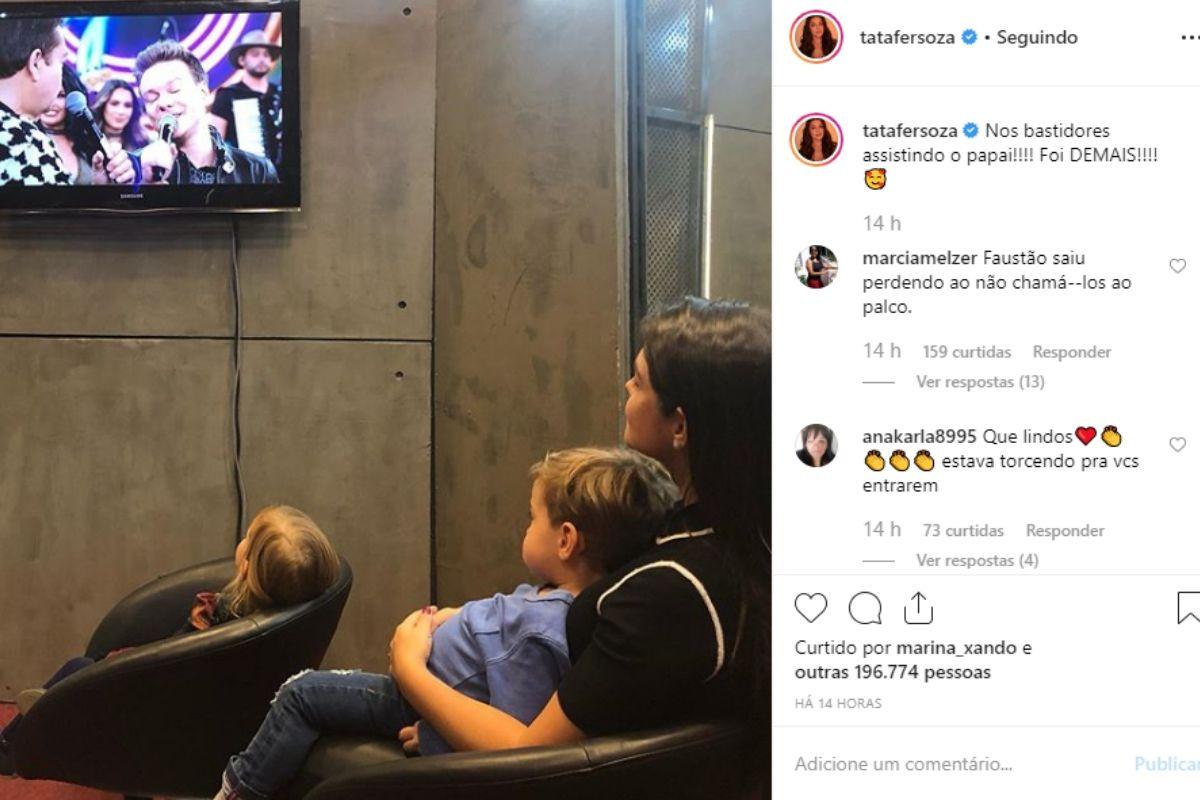Screen dimensions: 1200x800
Task: Show the list of outras 196.774 pessoas
Action: tap(893, 672)
